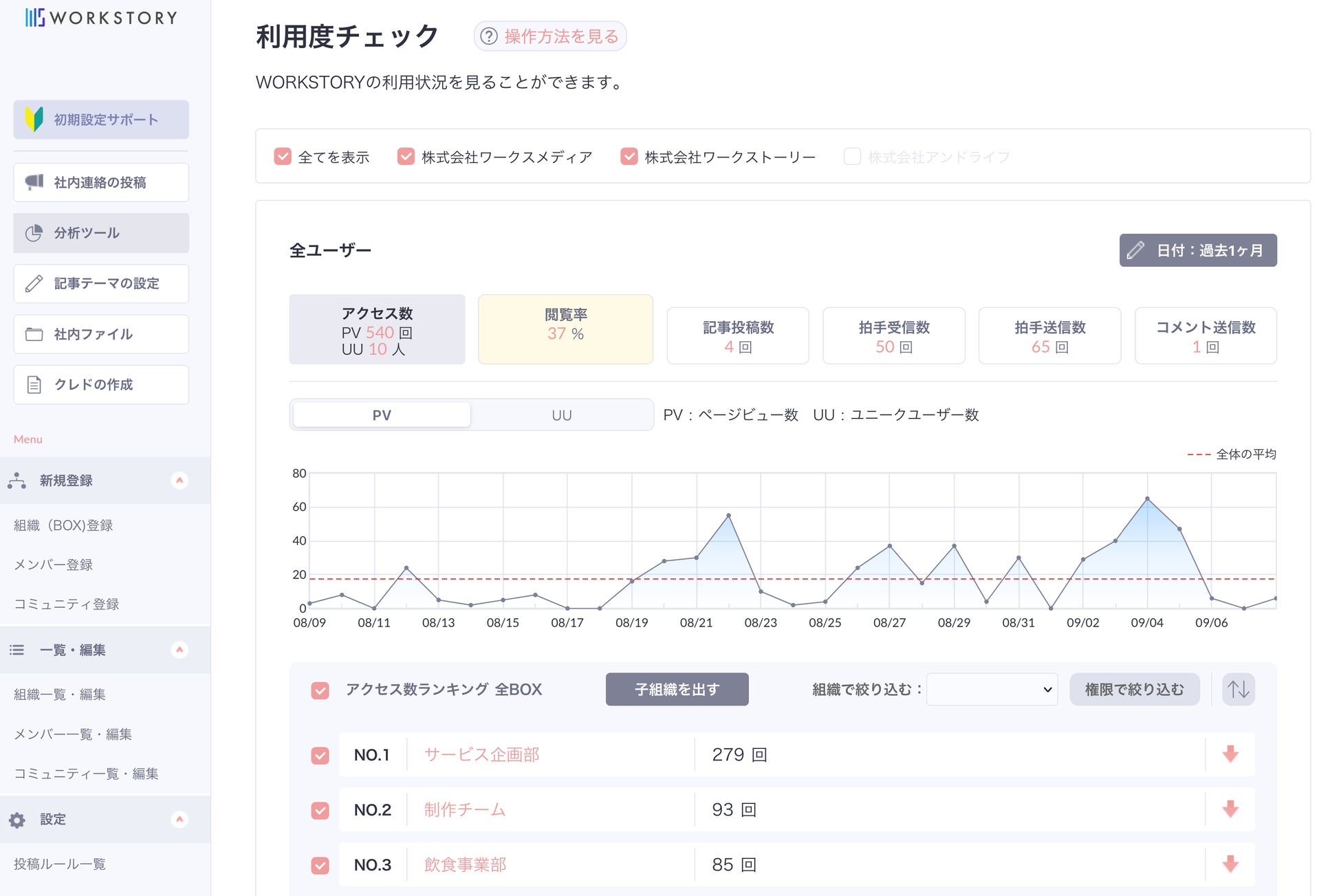Click the document icon for クレドの作成
Image resolution: width=1341 pixels, height=896 pixels.
tap(34, 384)
